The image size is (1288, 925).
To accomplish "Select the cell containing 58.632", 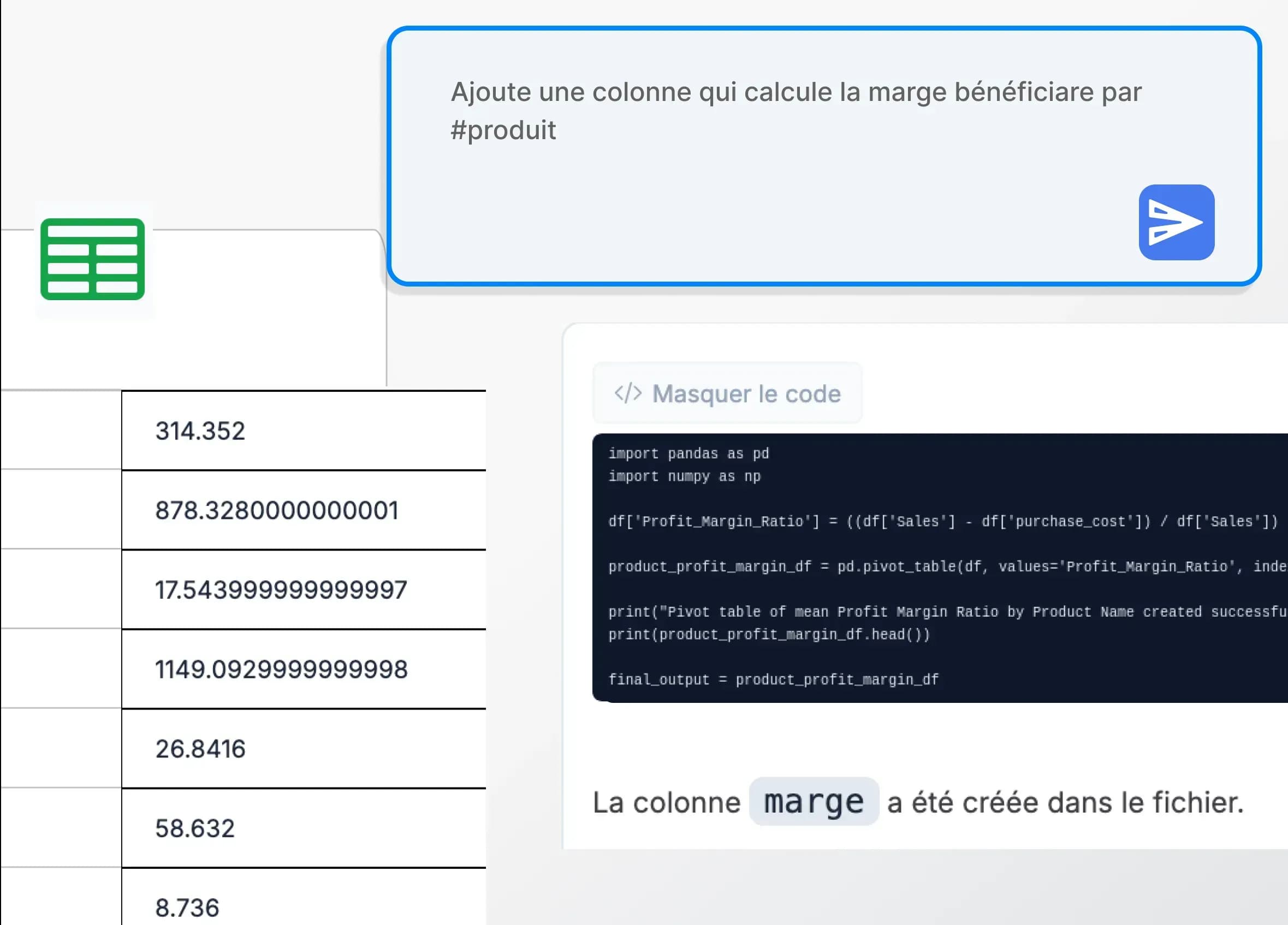I will pos(304,828).
